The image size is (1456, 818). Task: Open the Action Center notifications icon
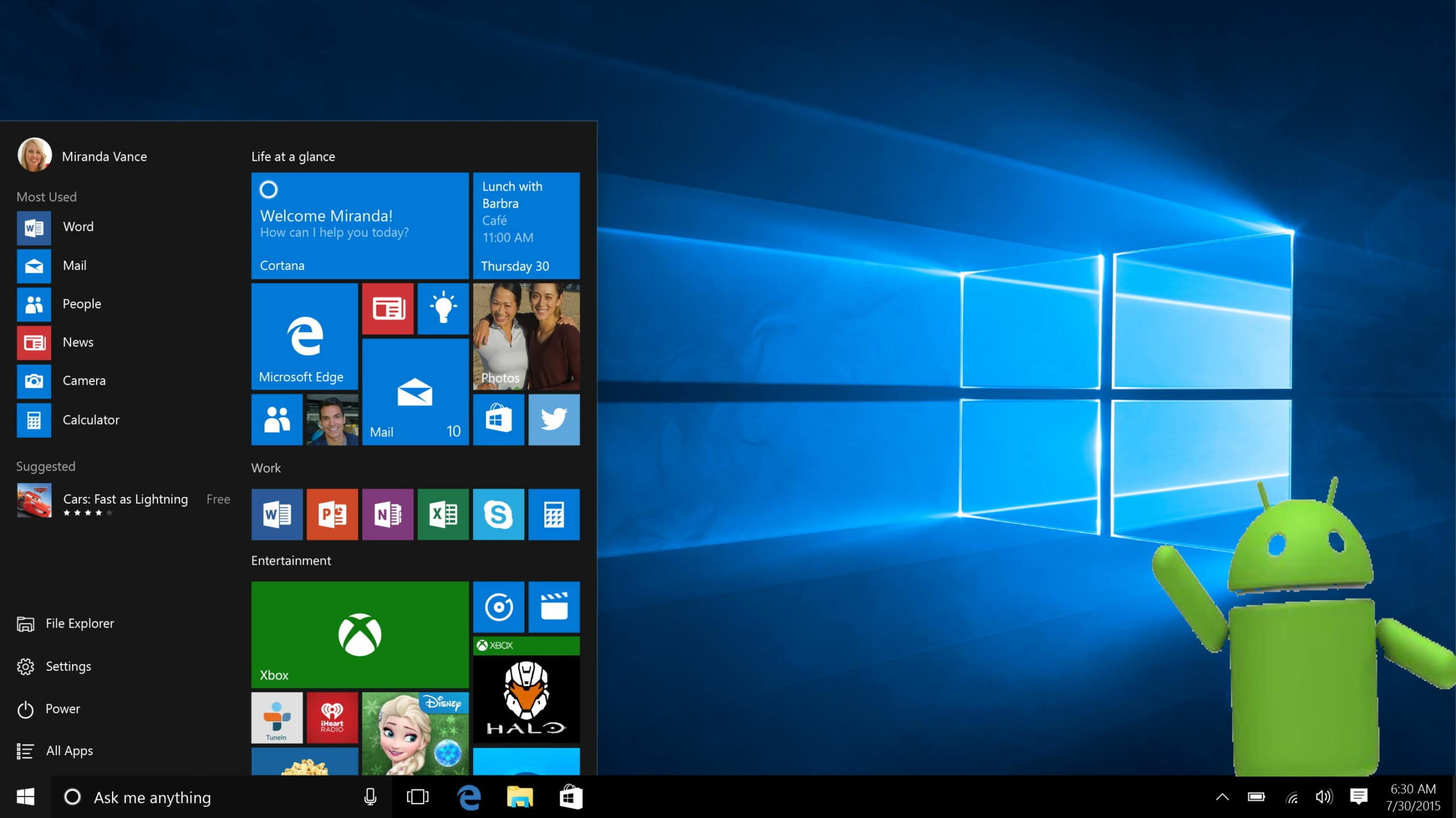1359,797
